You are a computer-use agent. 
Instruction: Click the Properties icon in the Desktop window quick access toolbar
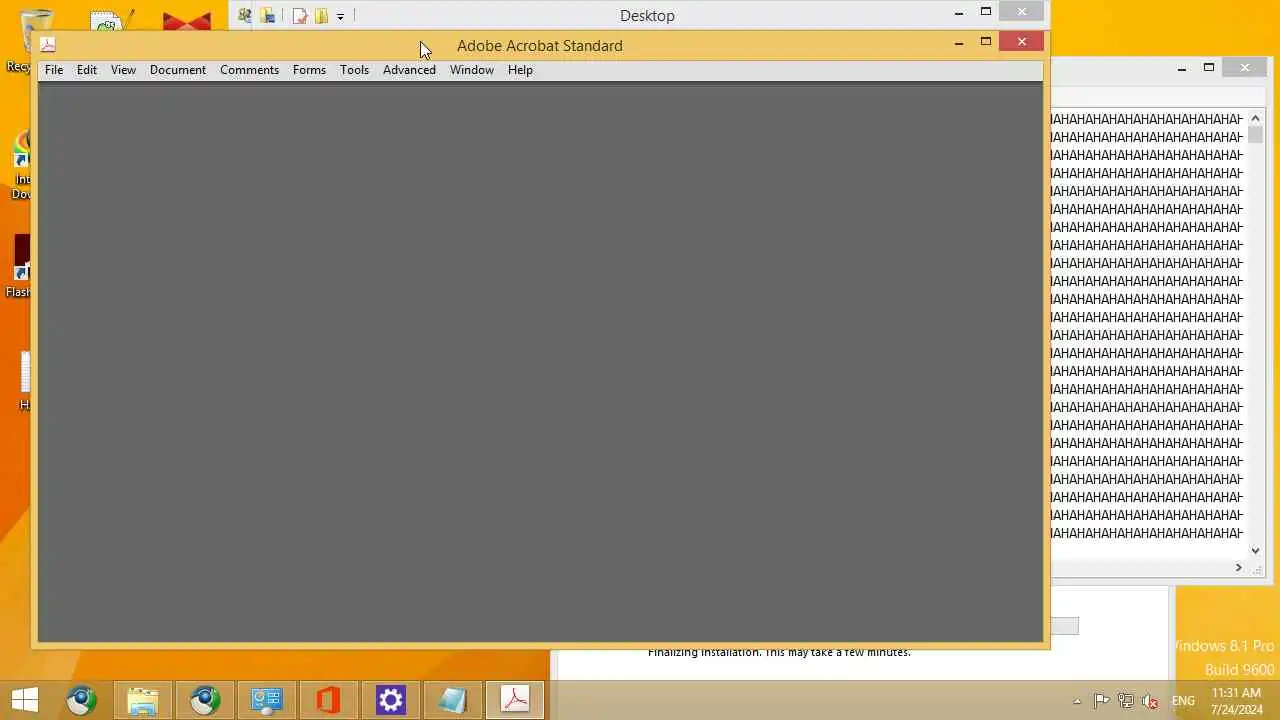pyautogui.click(x=300, y=16)
